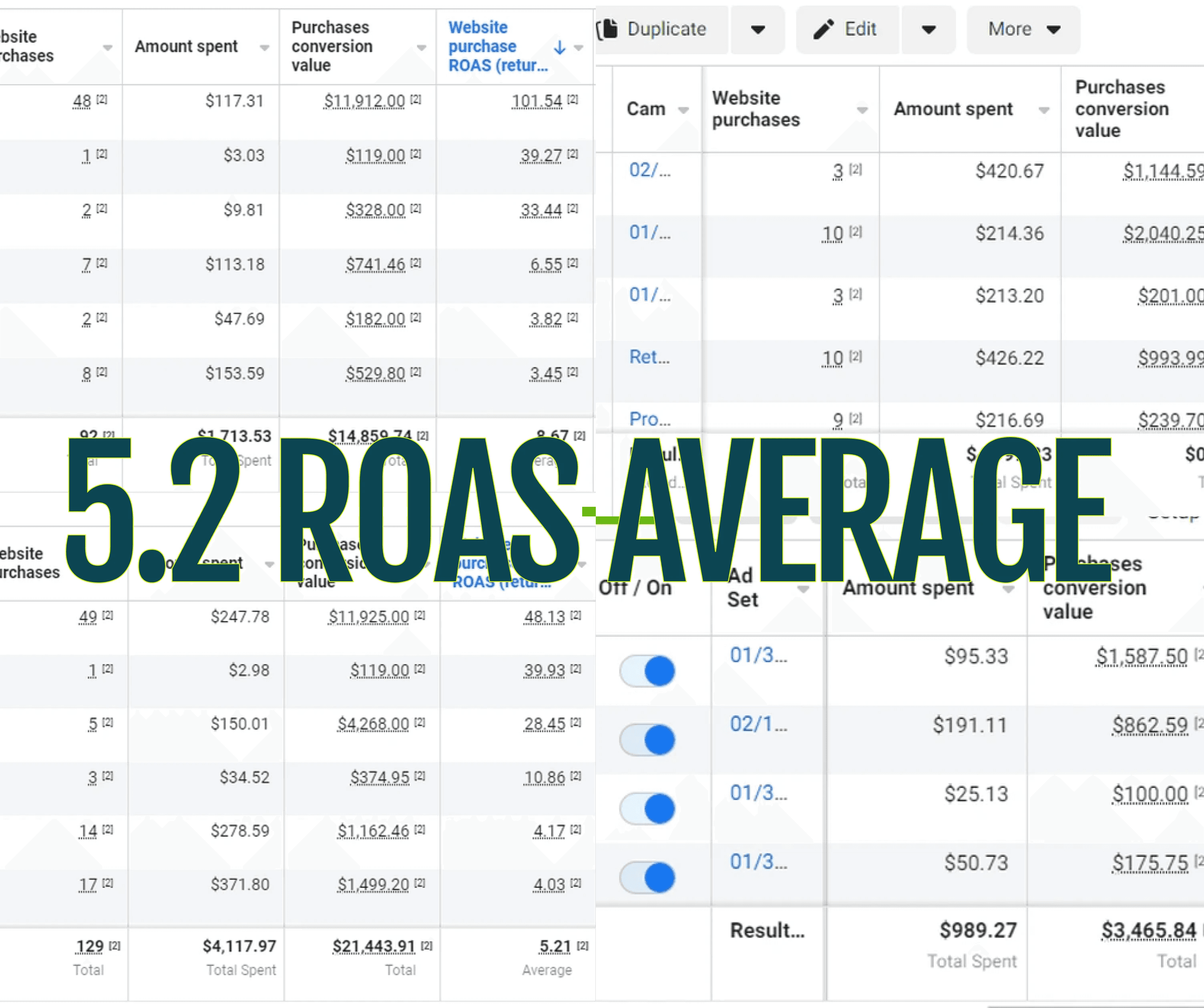Open the Ret... campaign link
Screen dimensions: 1204x1008
(x=649, y=357)
